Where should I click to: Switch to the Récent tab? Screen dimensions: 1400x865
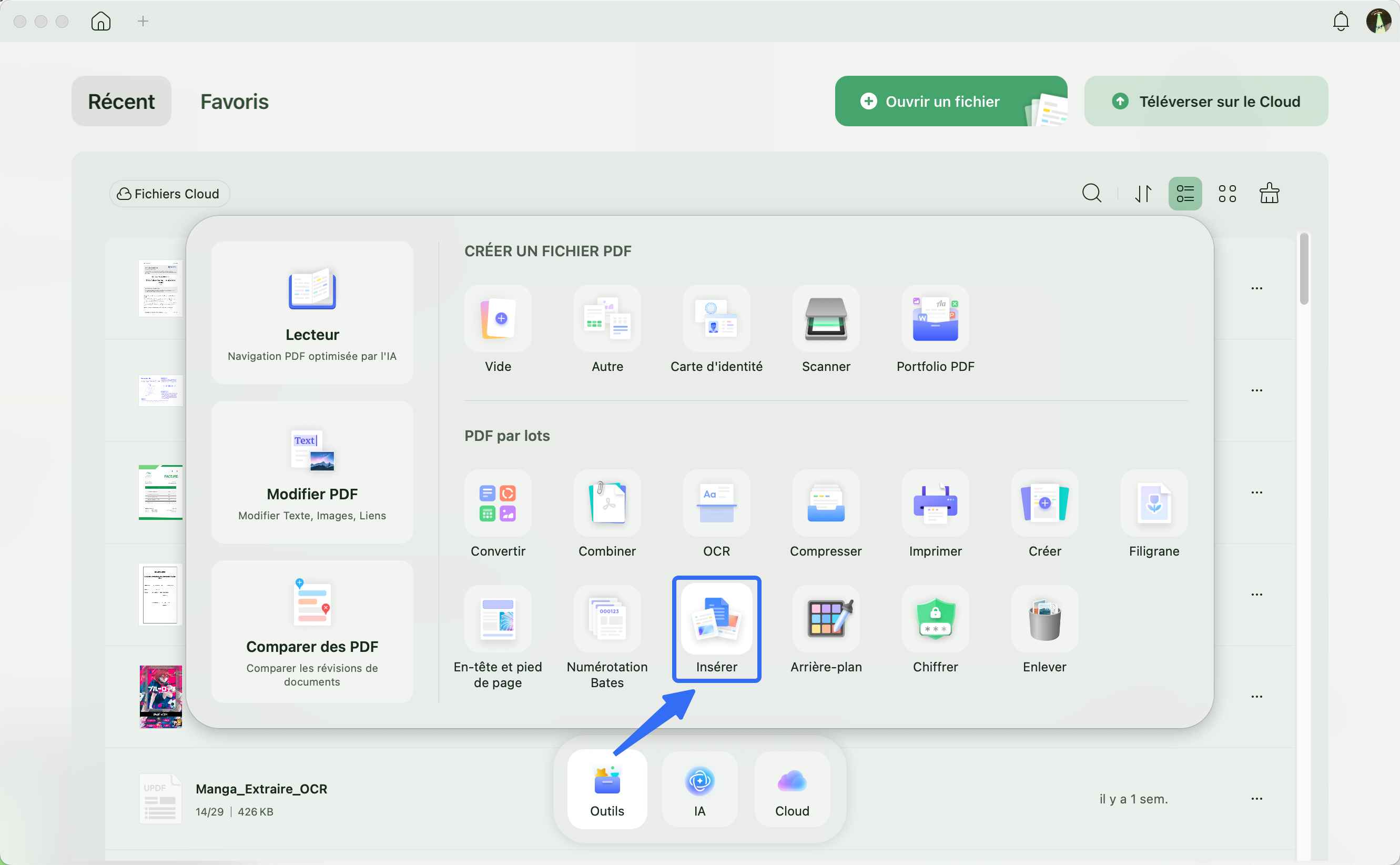tap(121, 101)
